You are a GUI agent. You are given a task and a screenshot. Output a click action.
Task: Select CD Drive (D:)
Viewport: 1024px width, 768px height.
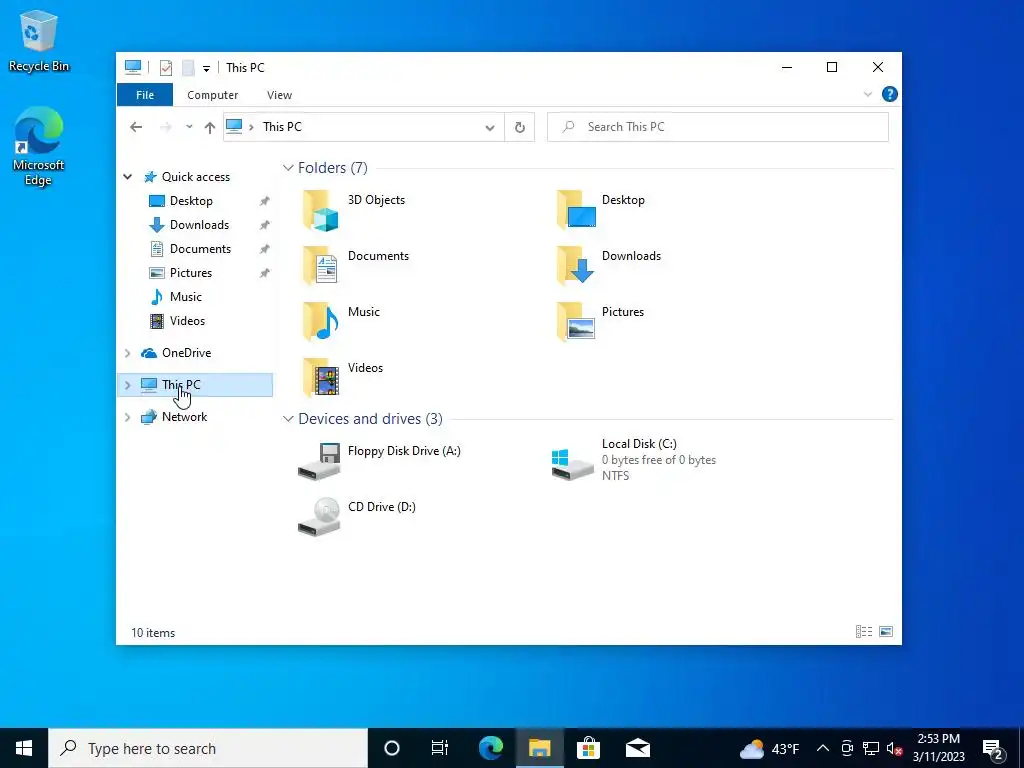(357, 517)
